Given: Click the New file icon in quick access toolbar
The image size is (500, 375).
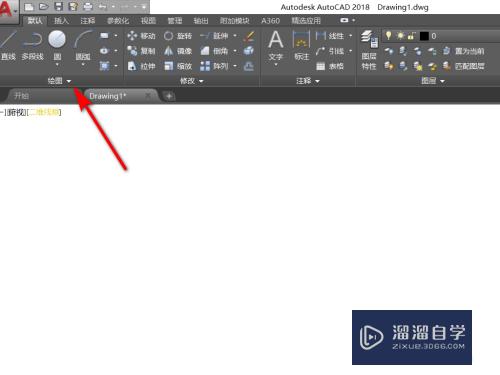Looking at the screenshot, I should (x=29, y=7).
